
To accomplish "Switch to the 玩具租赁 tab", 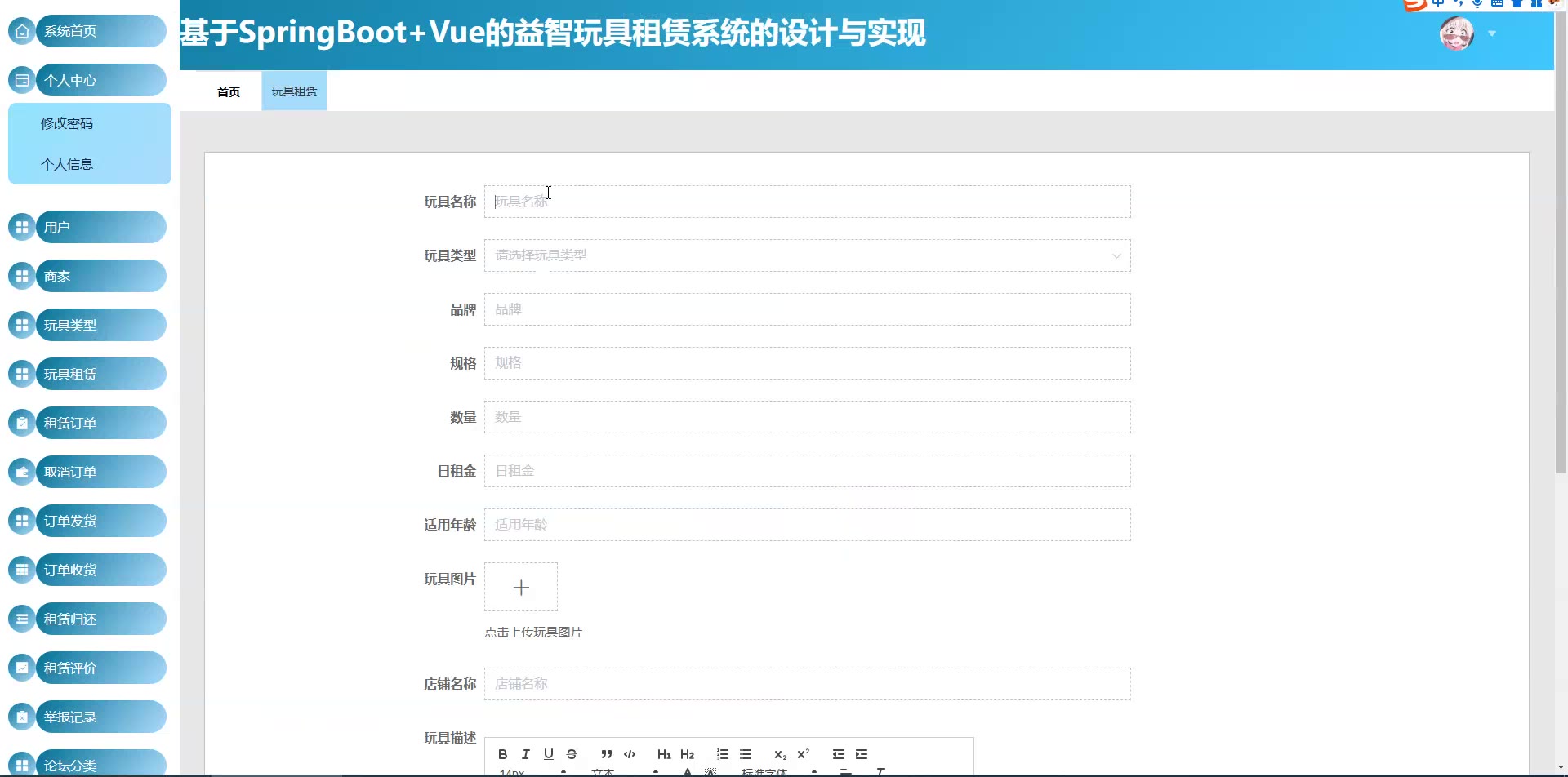I will [x=294, y=91].
